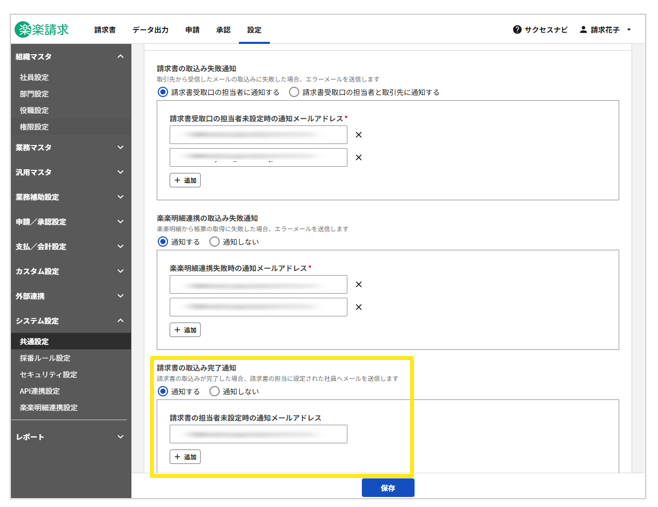The width and height of the screenshot is (658, 507).
Task: Edit 請求書の担当者未設定時の通知メールアドレス field
Action: click(258, 434)
